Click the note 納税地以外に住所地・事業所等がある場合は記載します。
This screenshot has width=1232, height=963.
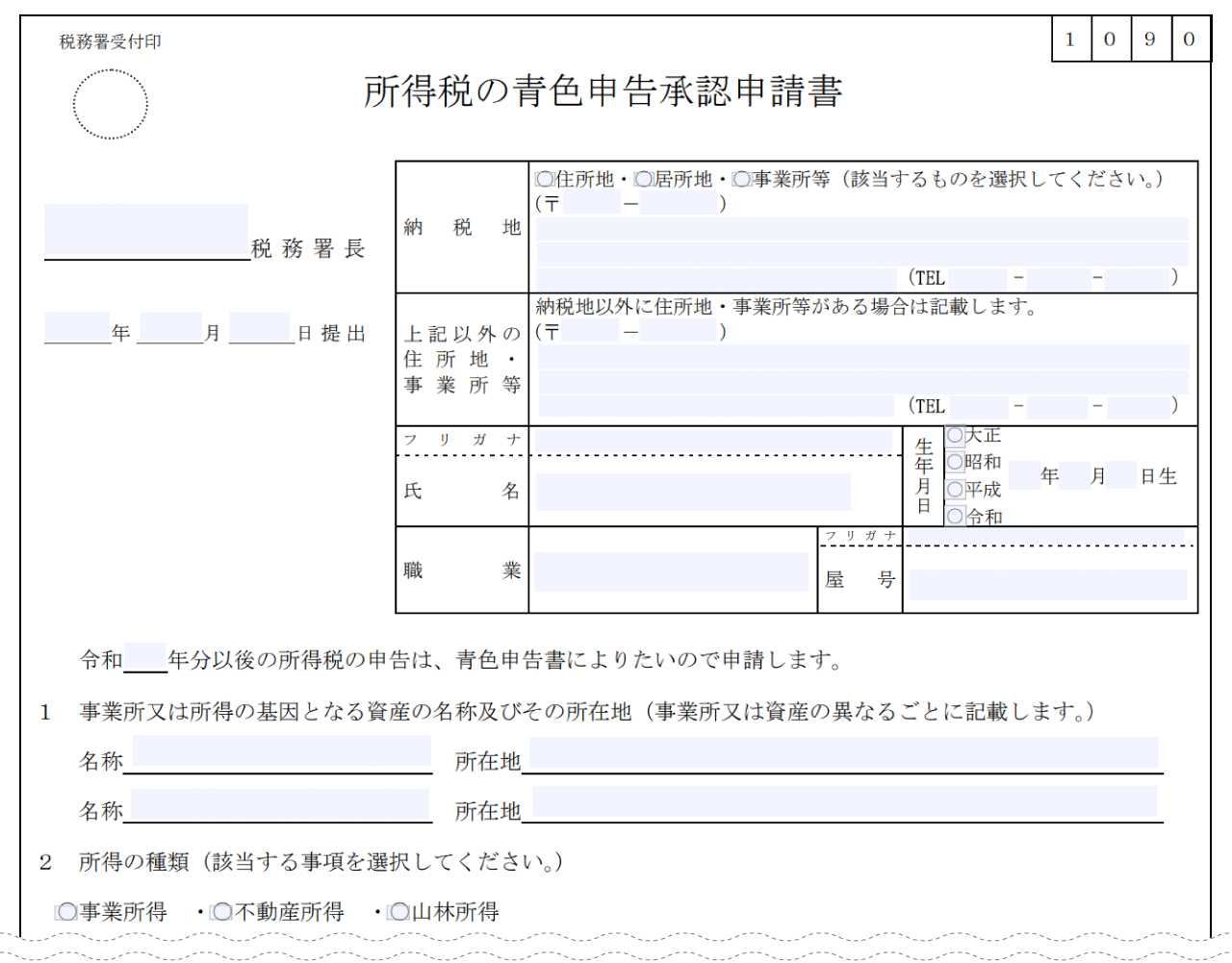787,307
